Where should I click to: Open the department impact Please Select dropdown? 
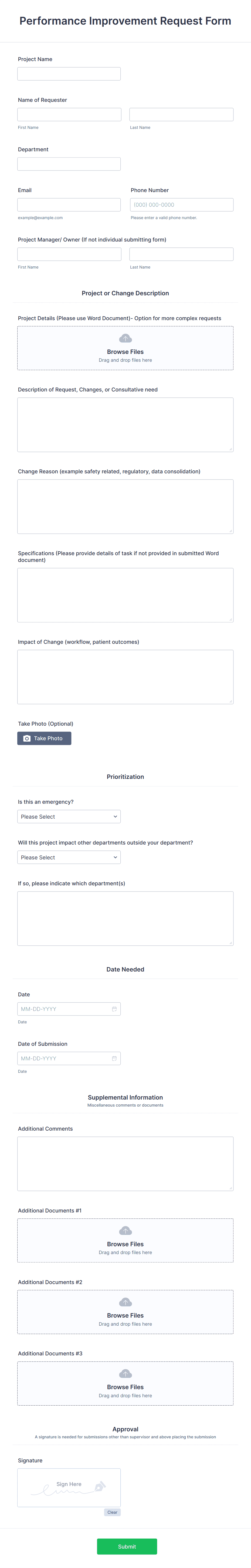click(68, 857)
